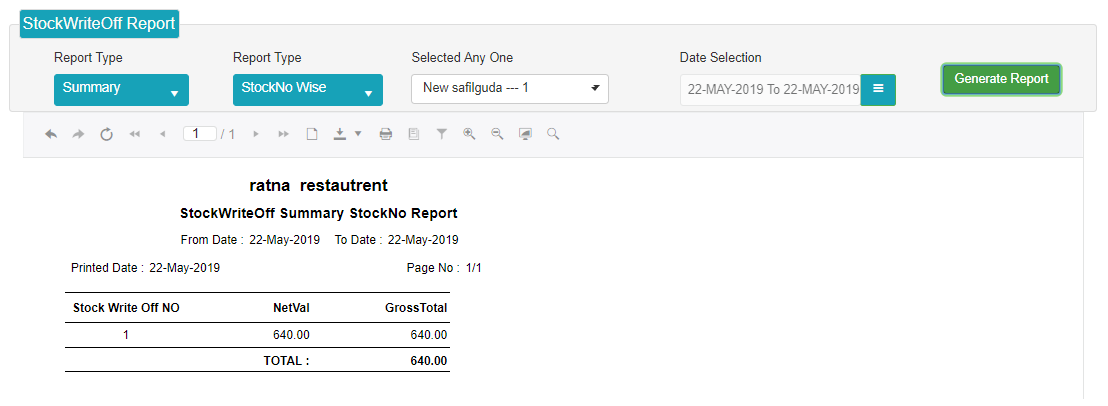Click the print report icon
The image size is (1108, 406).
pos(386,133)
